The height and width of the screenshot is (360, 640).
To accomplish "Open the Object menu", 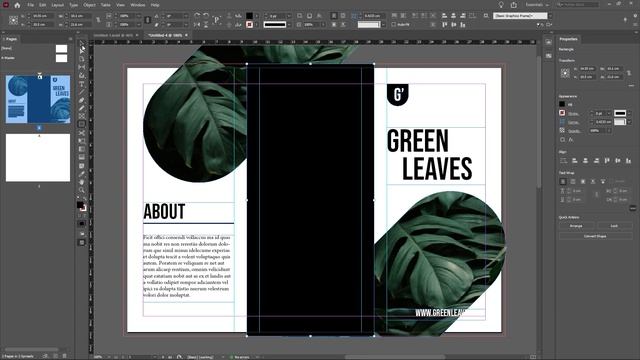I will [89, 5].
